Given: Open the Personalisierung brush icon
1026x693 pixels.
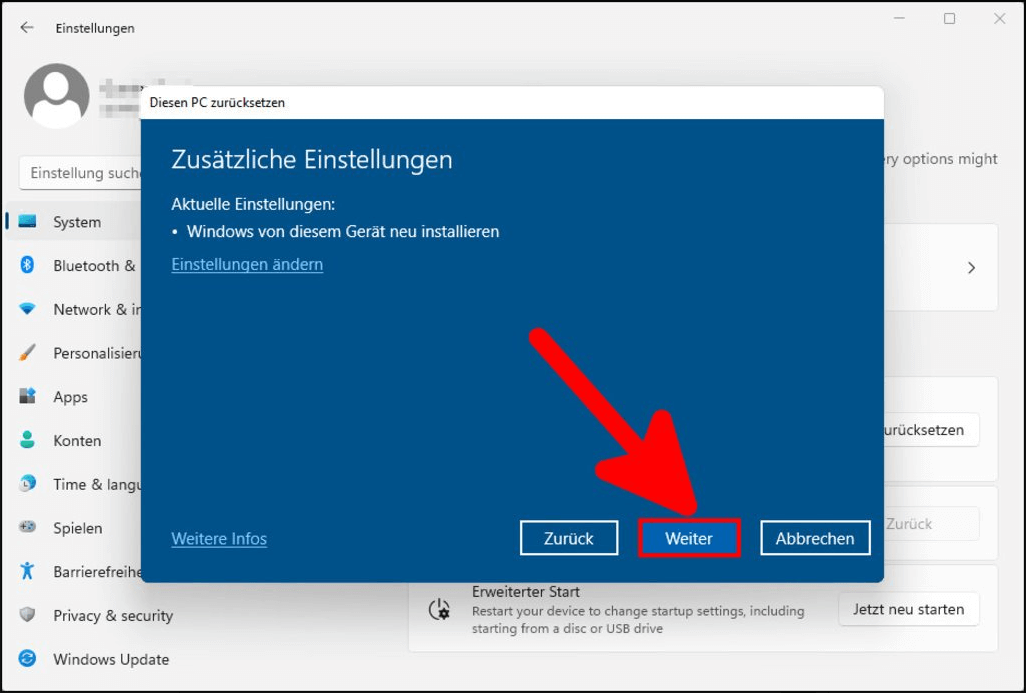Looking at the screenshot, I should (29, 353).
